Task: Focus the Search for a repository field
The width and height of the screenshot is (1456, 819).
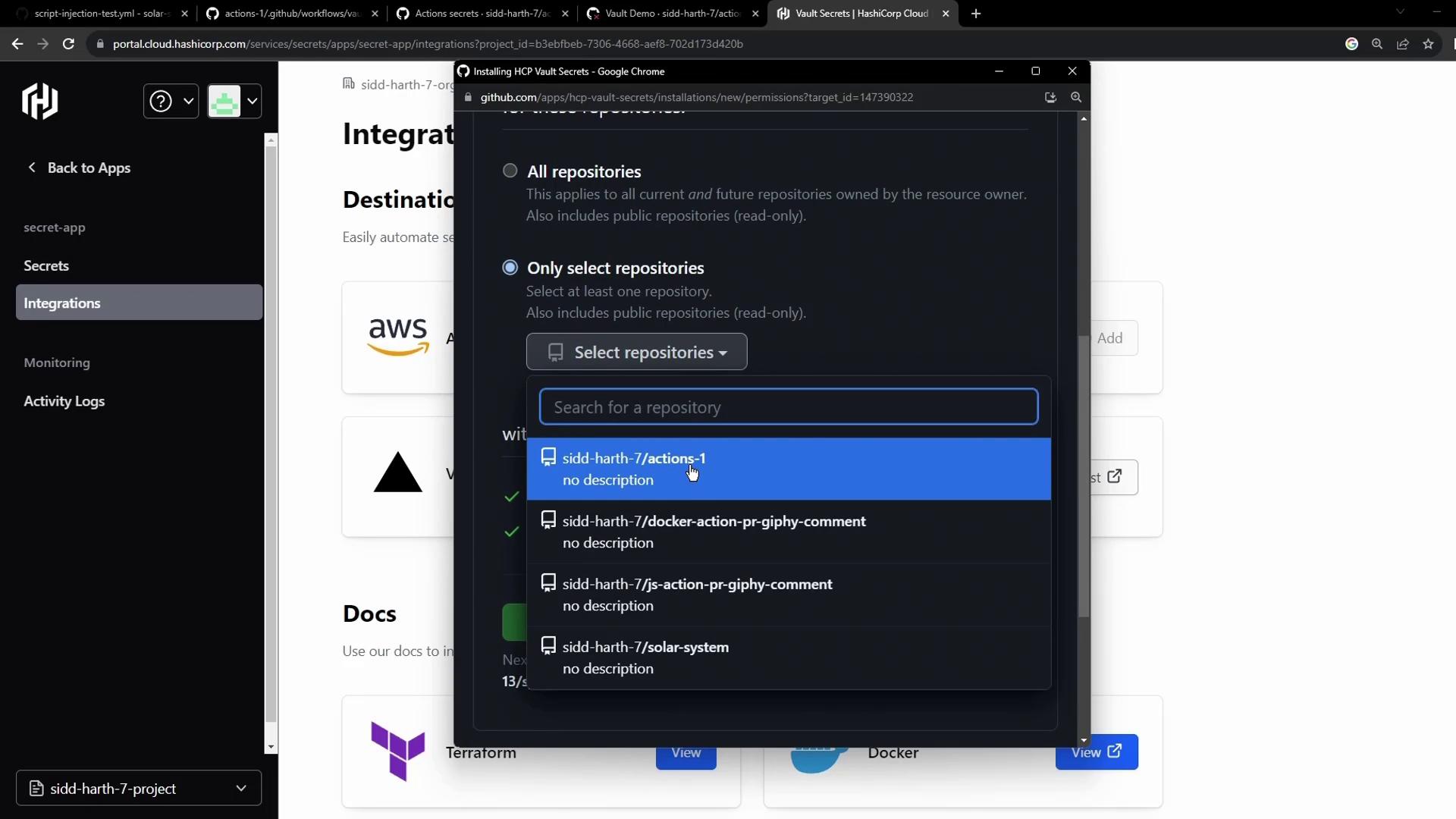Action: 789,407
